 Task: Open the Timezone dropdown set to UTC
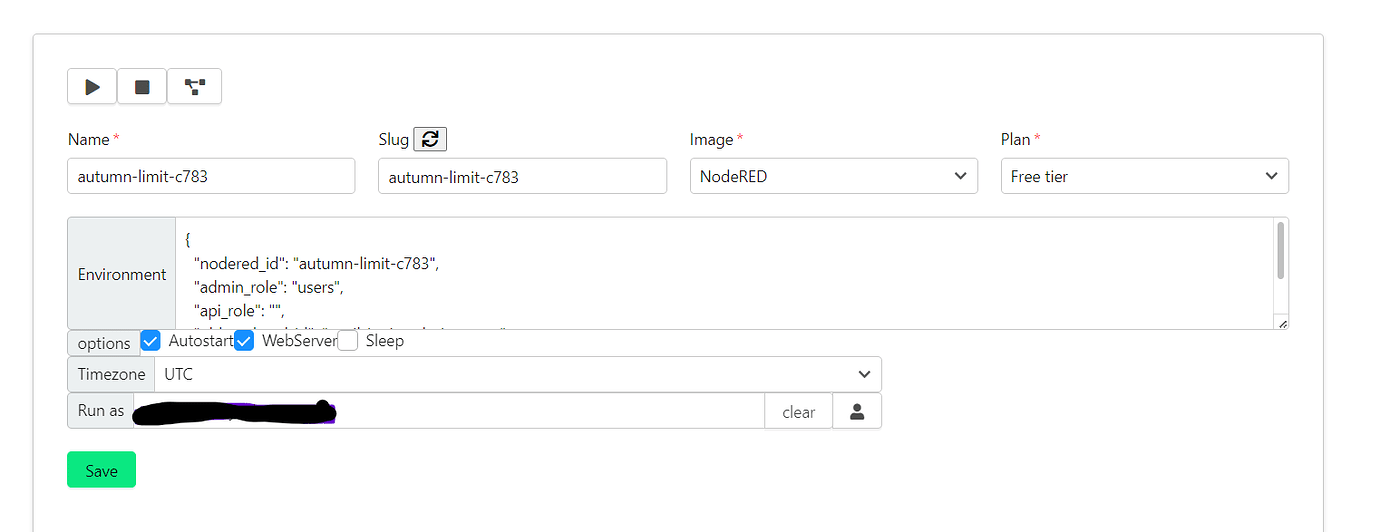pos(518,374)
